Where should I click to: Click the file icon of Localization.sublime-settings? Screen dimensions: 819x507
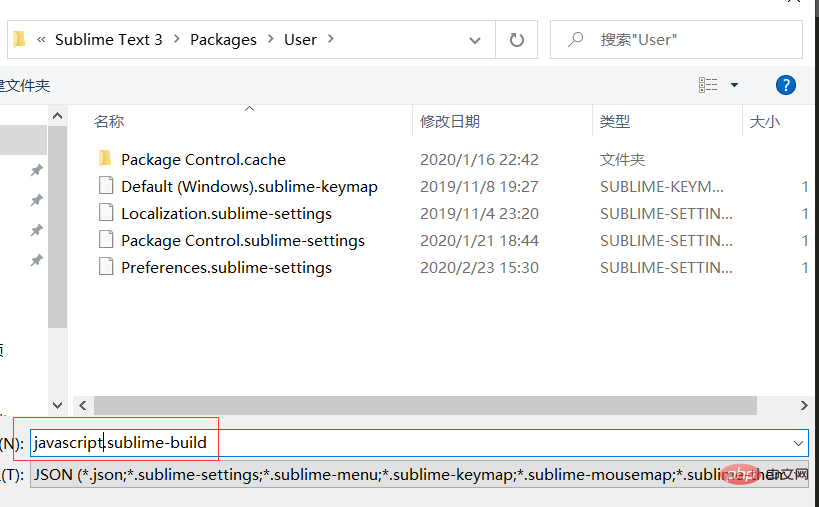point(106,213)
